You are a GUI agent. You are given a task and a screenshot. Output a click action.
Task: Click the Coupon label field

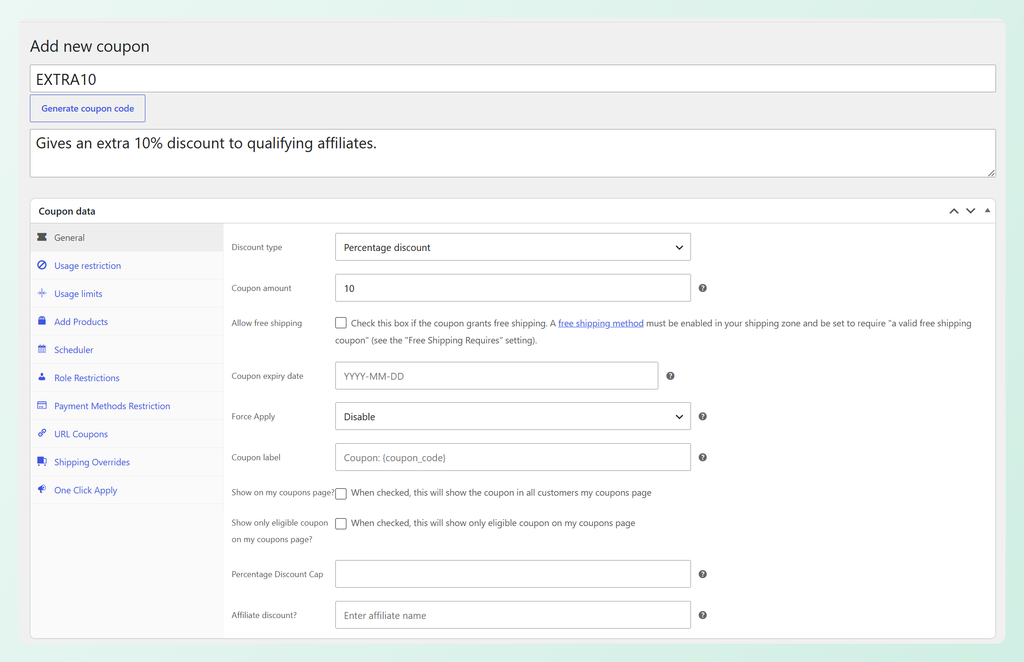pyautogui.click(x=513, y=458)
